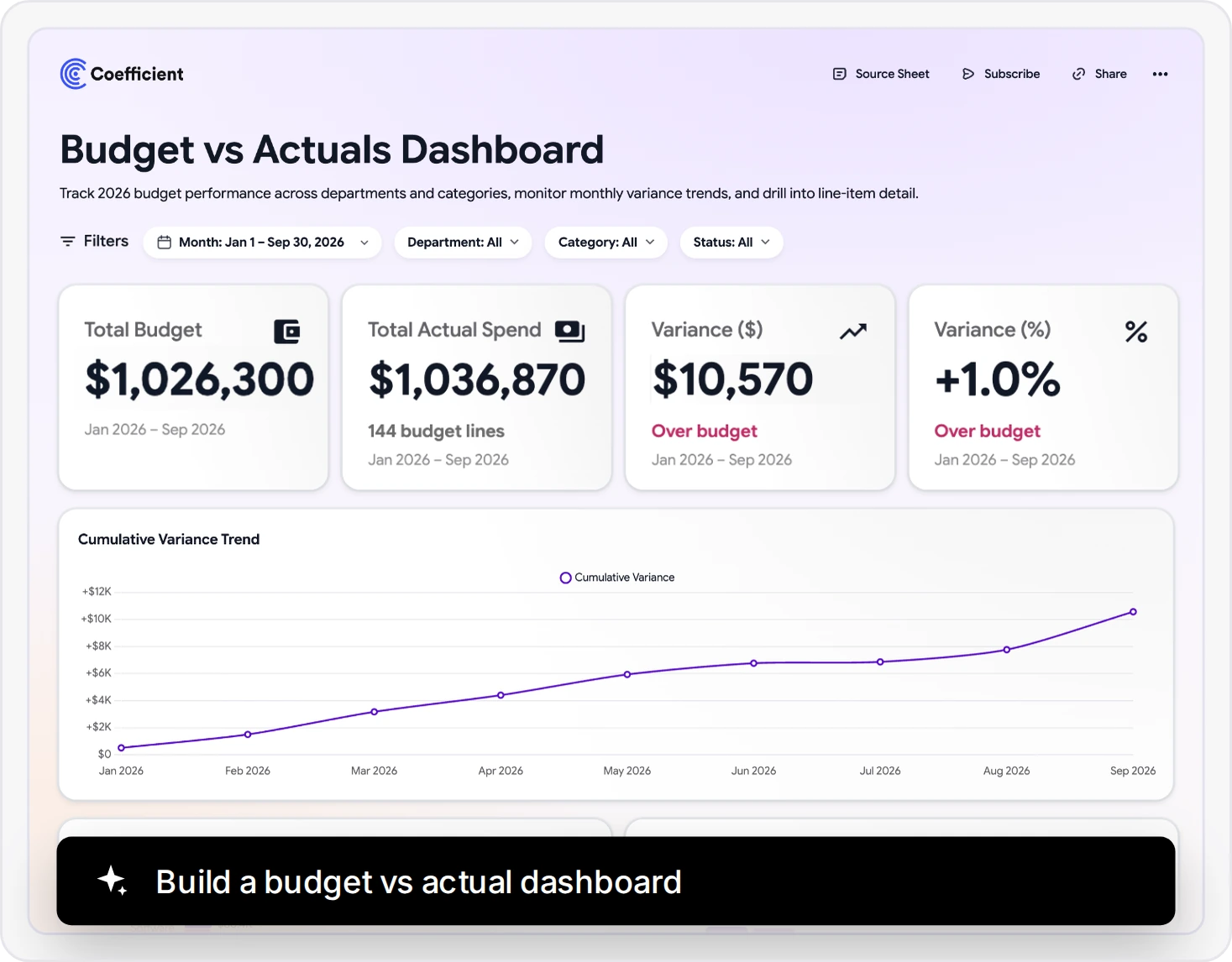Click the Jun 2026 data point on chart
This screenshot has width=1232, height=962.
tap(754, 663)
